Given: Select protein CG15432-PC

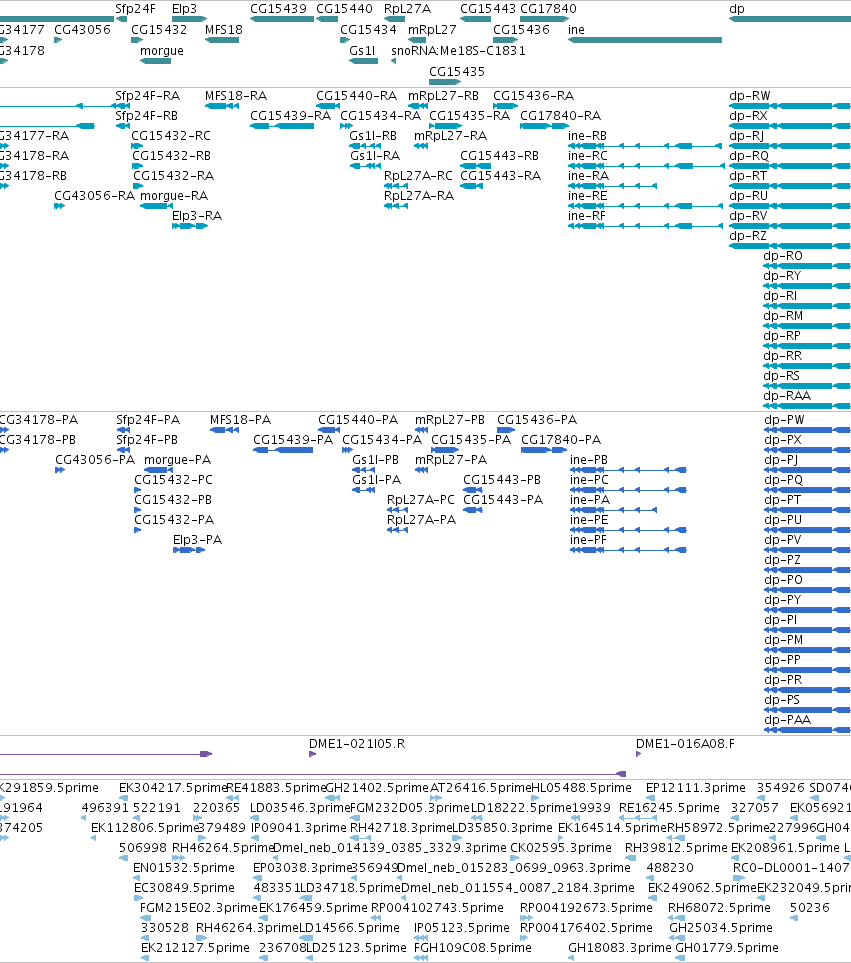Looking at the screenshot, I should click(x=174, y=480).
